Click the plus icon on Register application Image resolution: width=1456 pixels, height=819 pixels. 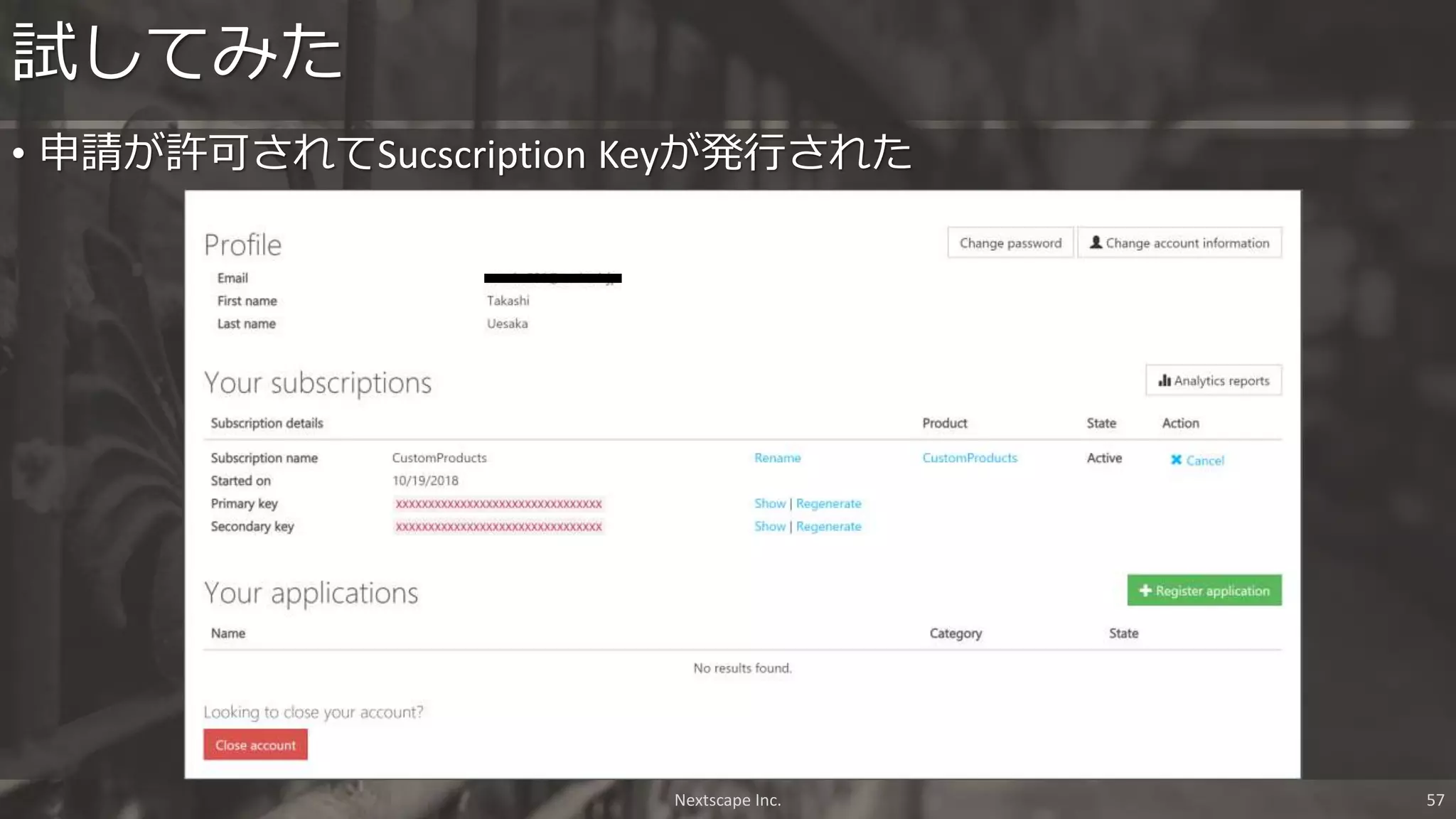click(1145, 590)
